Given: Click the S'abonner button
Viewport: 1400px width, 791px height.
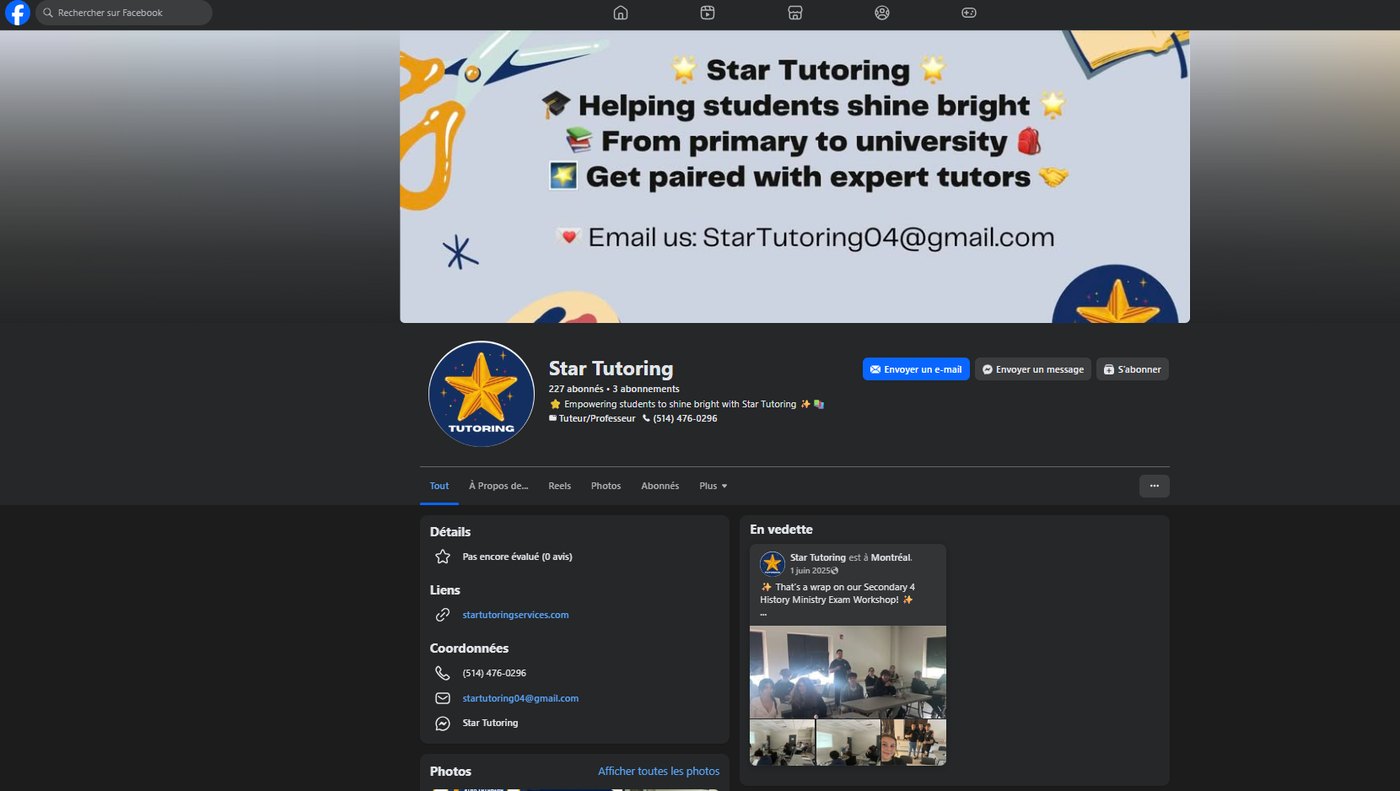Looking at the screenshot, I should pyautogui.click(x=1132, y=369).
